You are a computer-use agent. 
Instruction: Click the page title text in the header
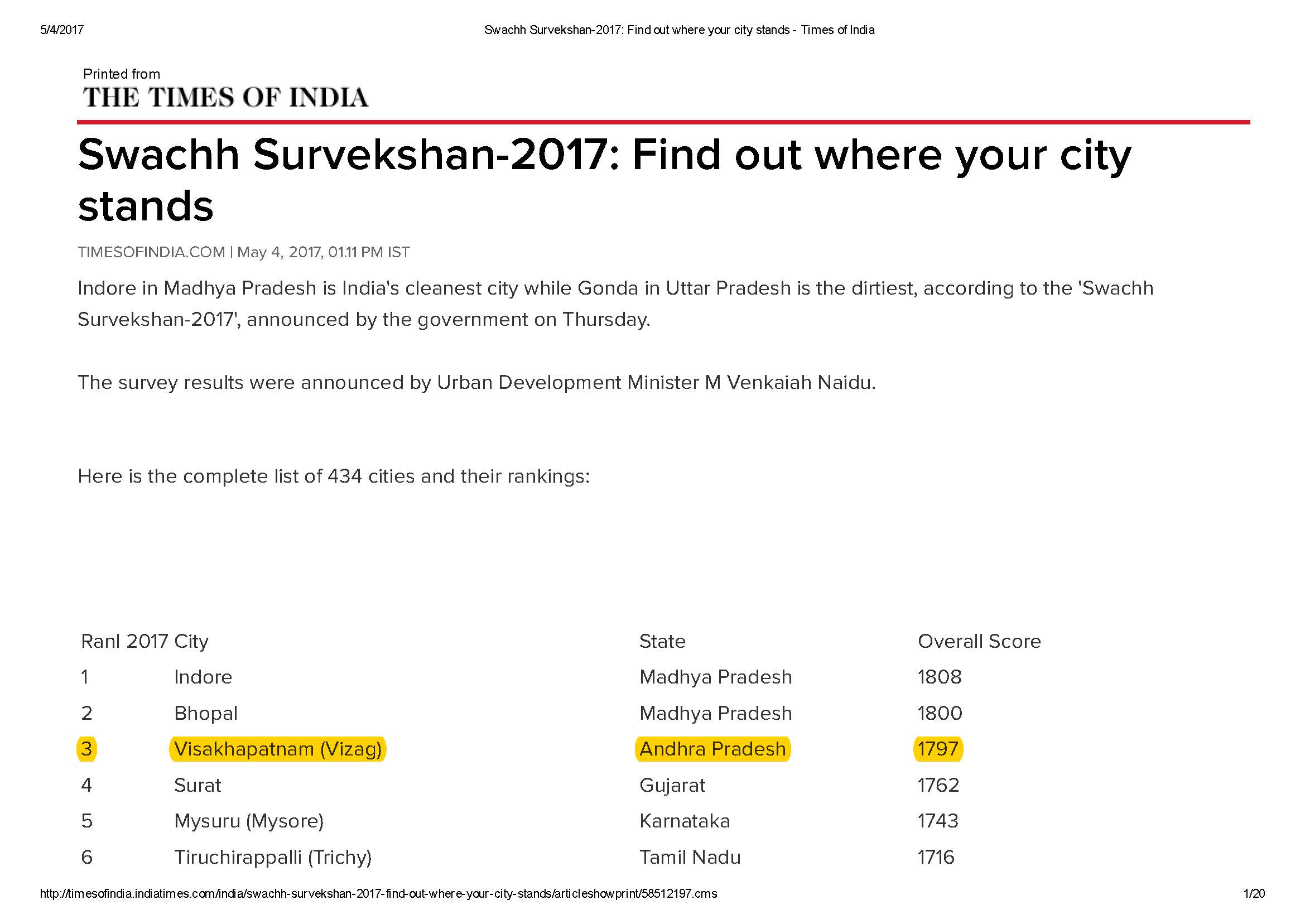point(679,30)
